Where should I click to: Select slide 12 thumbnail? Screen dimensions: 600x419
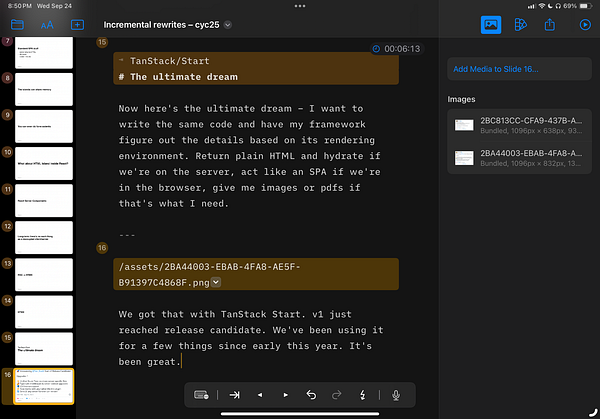[x=44, y=238]
